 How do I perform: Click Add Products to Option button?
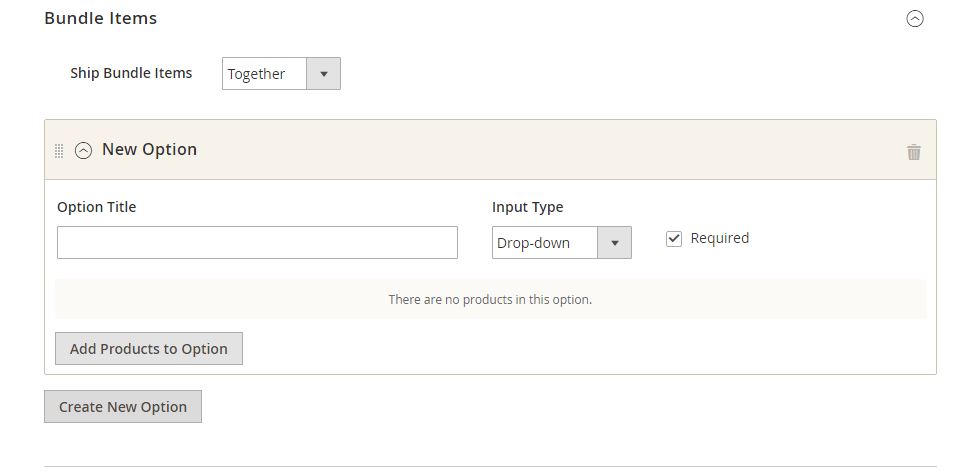149,348
